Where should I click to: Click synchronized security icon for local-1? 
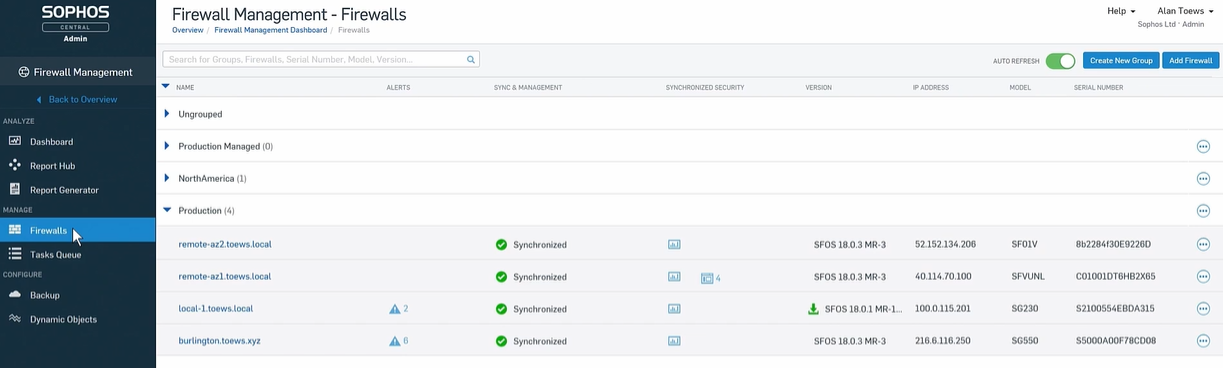coord(674,309)
